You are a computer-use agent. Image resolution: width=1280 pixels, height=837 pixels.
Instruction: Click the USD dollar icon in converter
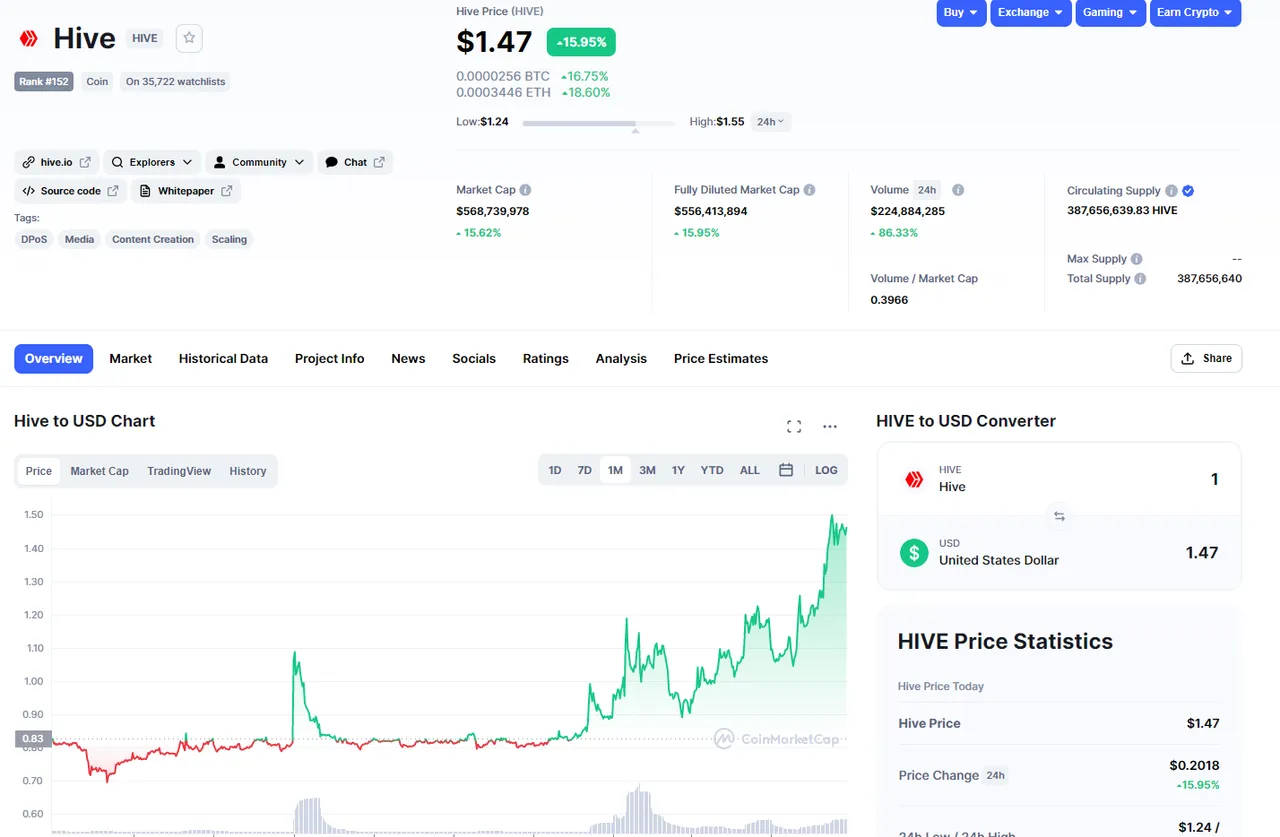pyautogui.click(x=914, y=552)
